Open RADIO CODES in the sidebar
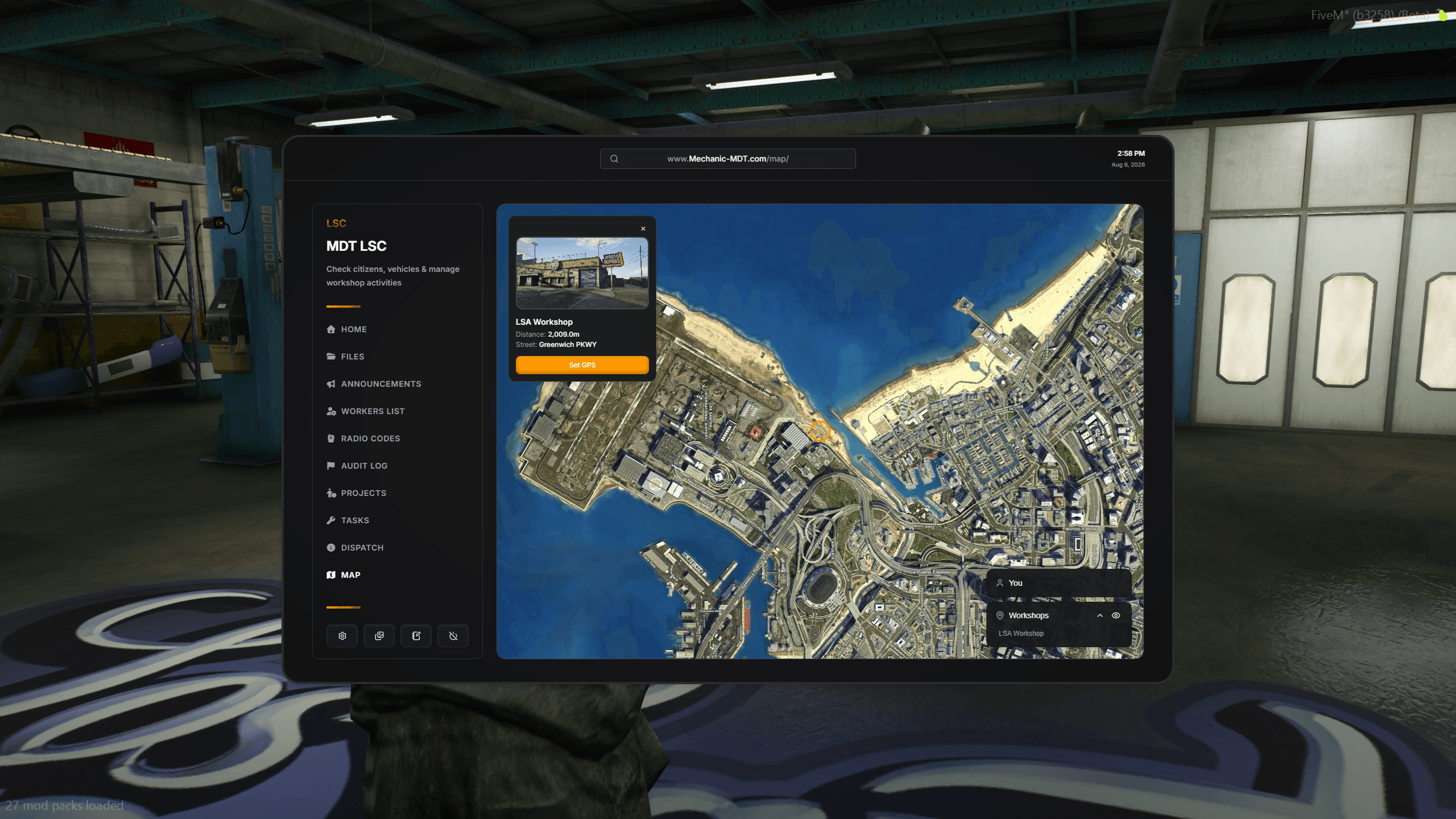1456x819 pixels. coord(363,439)
